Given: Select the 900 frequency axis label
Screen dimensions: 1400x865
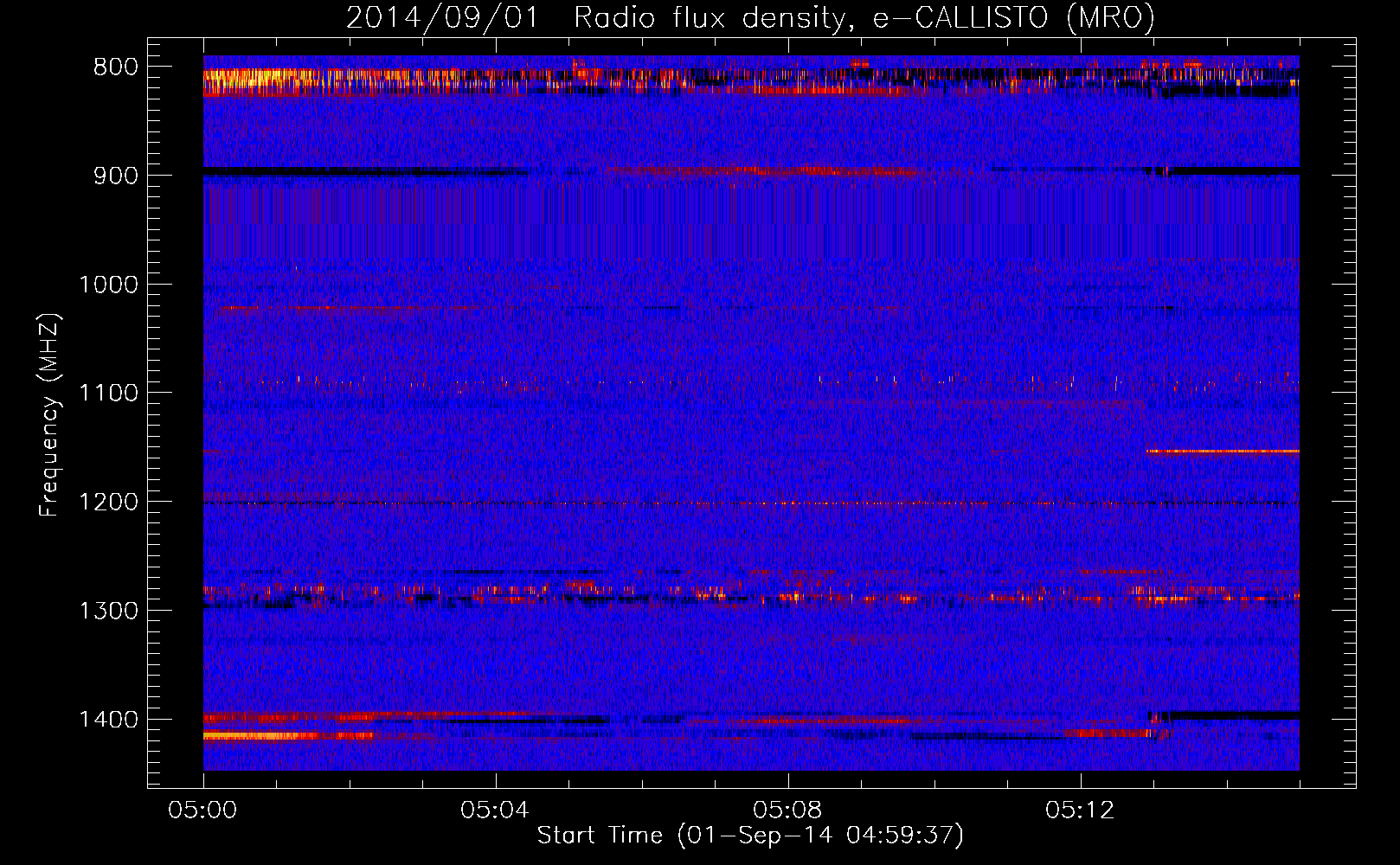Looking at the screenshot, I should pos(116,176).
